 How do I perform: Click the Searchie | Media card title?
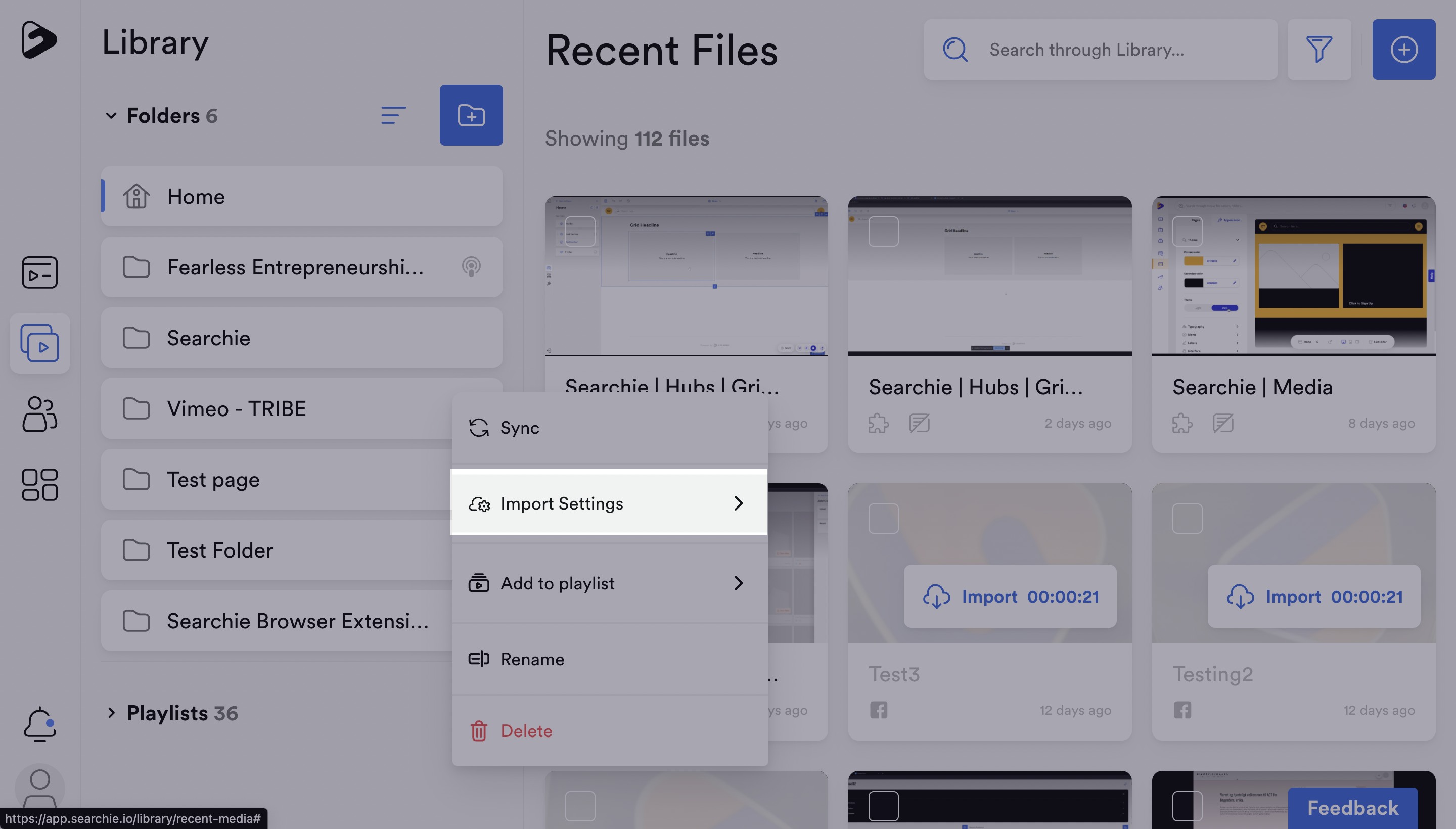pyautogui.click(x=1252, y=387)
